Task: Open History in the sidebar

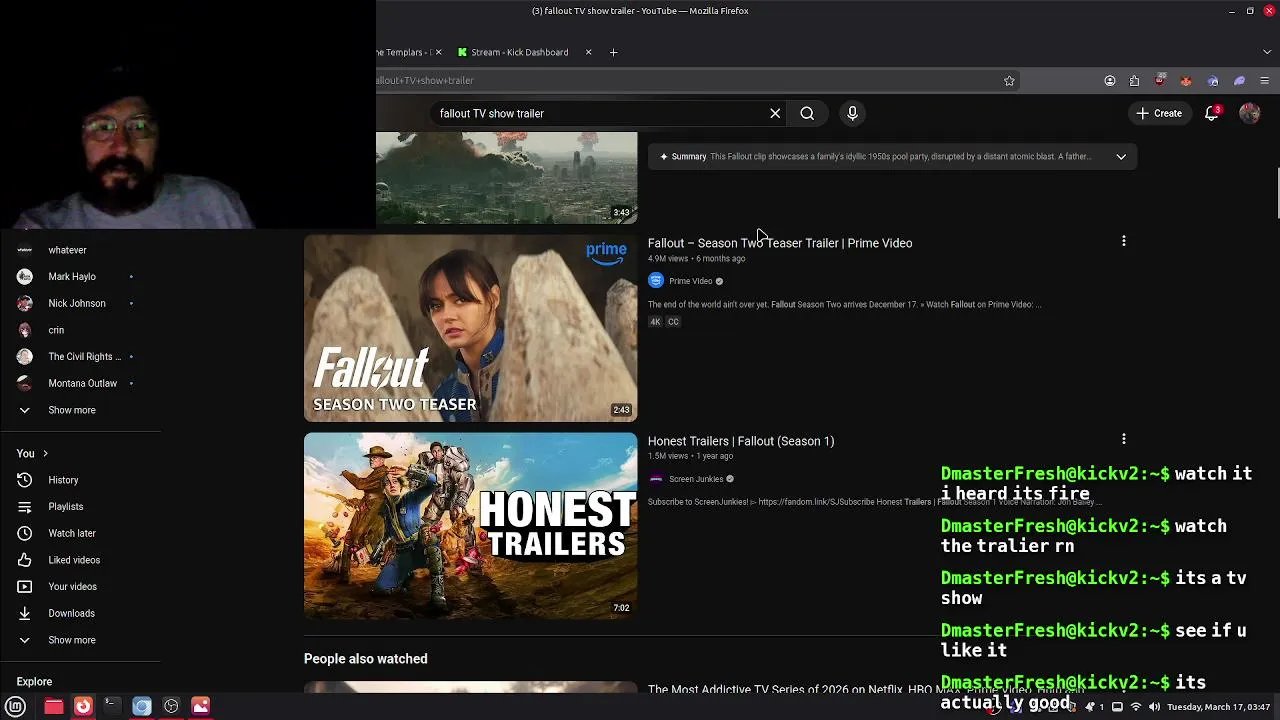Action: 63,480
